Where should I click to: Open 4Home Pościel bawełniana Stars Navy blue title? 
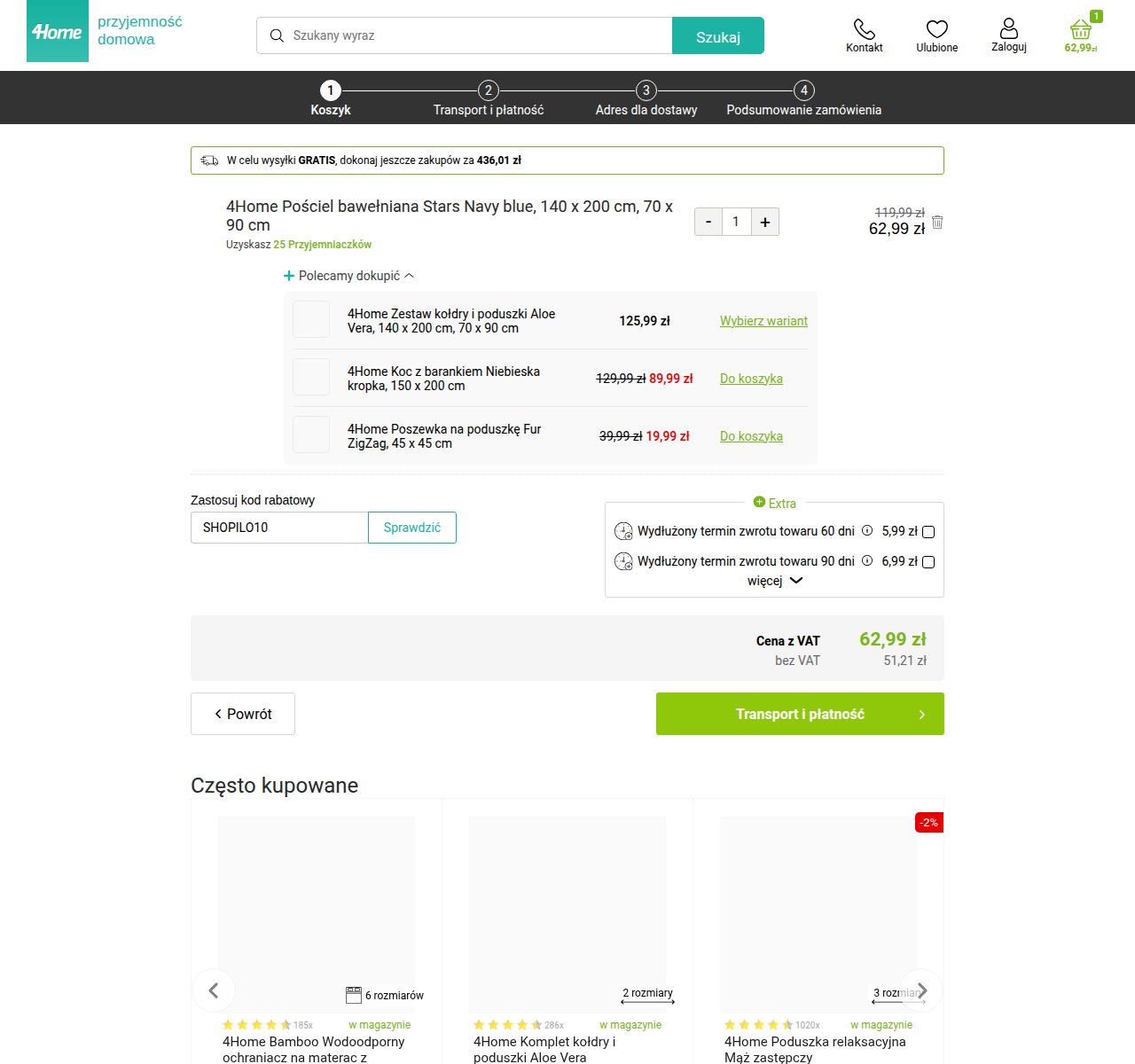pos(450,215)
